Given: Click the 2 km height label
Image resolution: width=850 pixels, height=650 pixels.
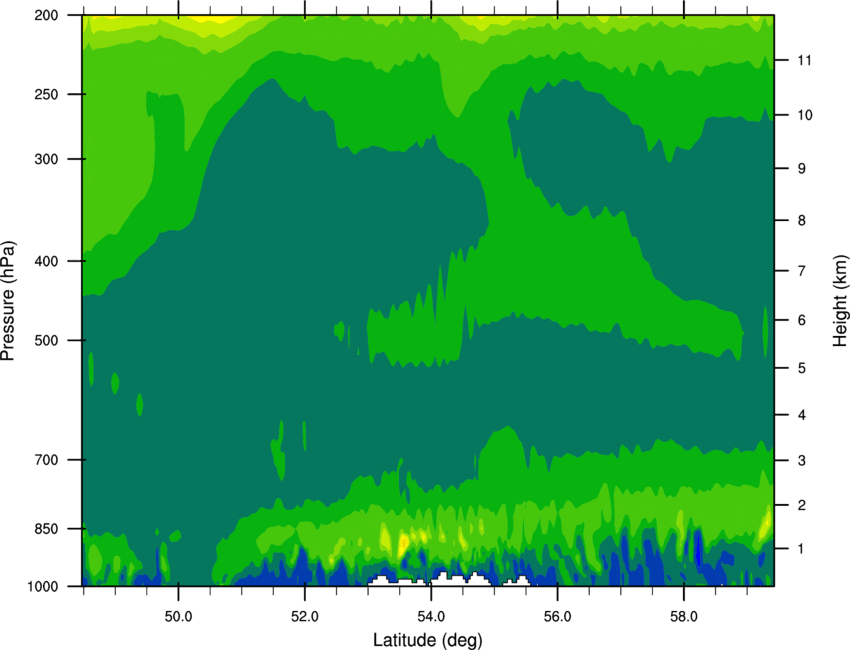Looking at the screenshot, I should click(x=802, y=505).
